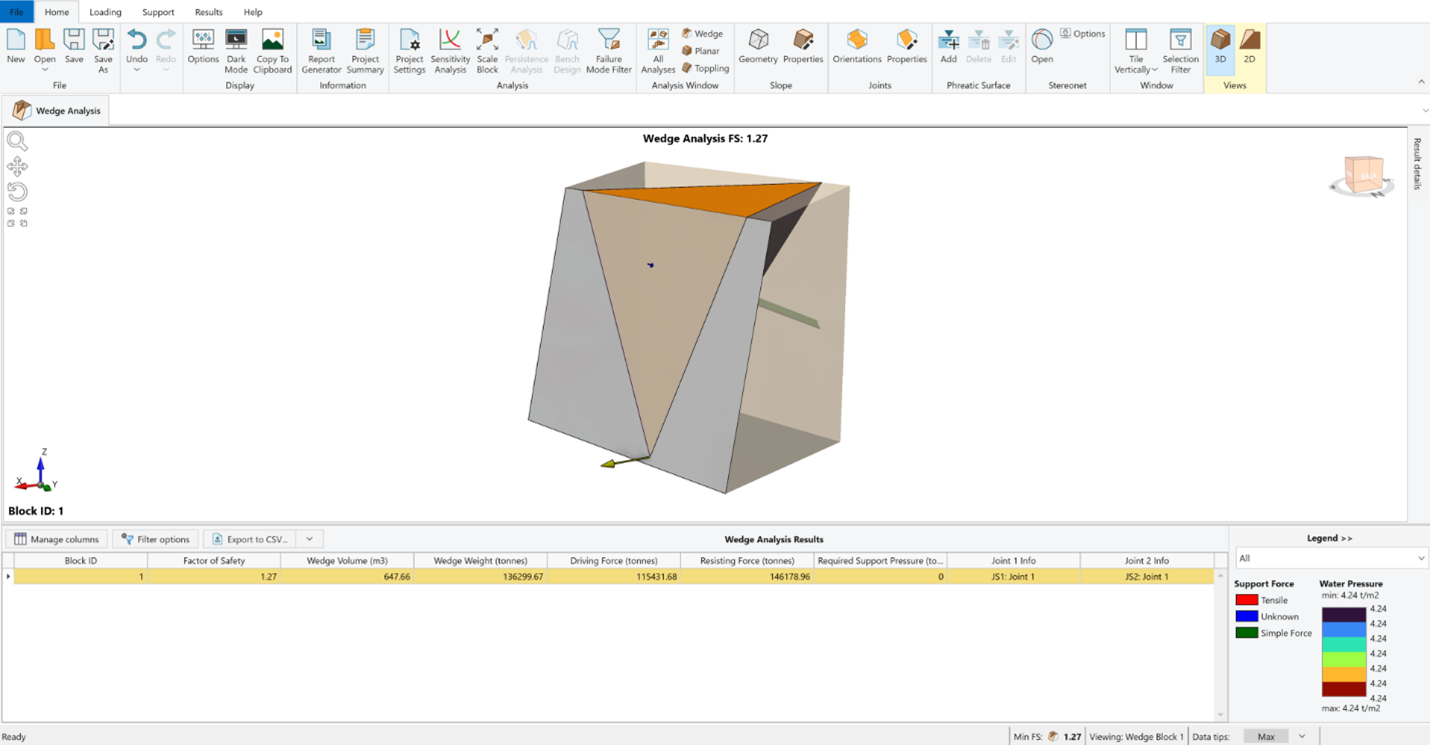This screenshot has width=1430, height=745.
Task: Click the Simple Force green swatch
Action: [1246, 633]
